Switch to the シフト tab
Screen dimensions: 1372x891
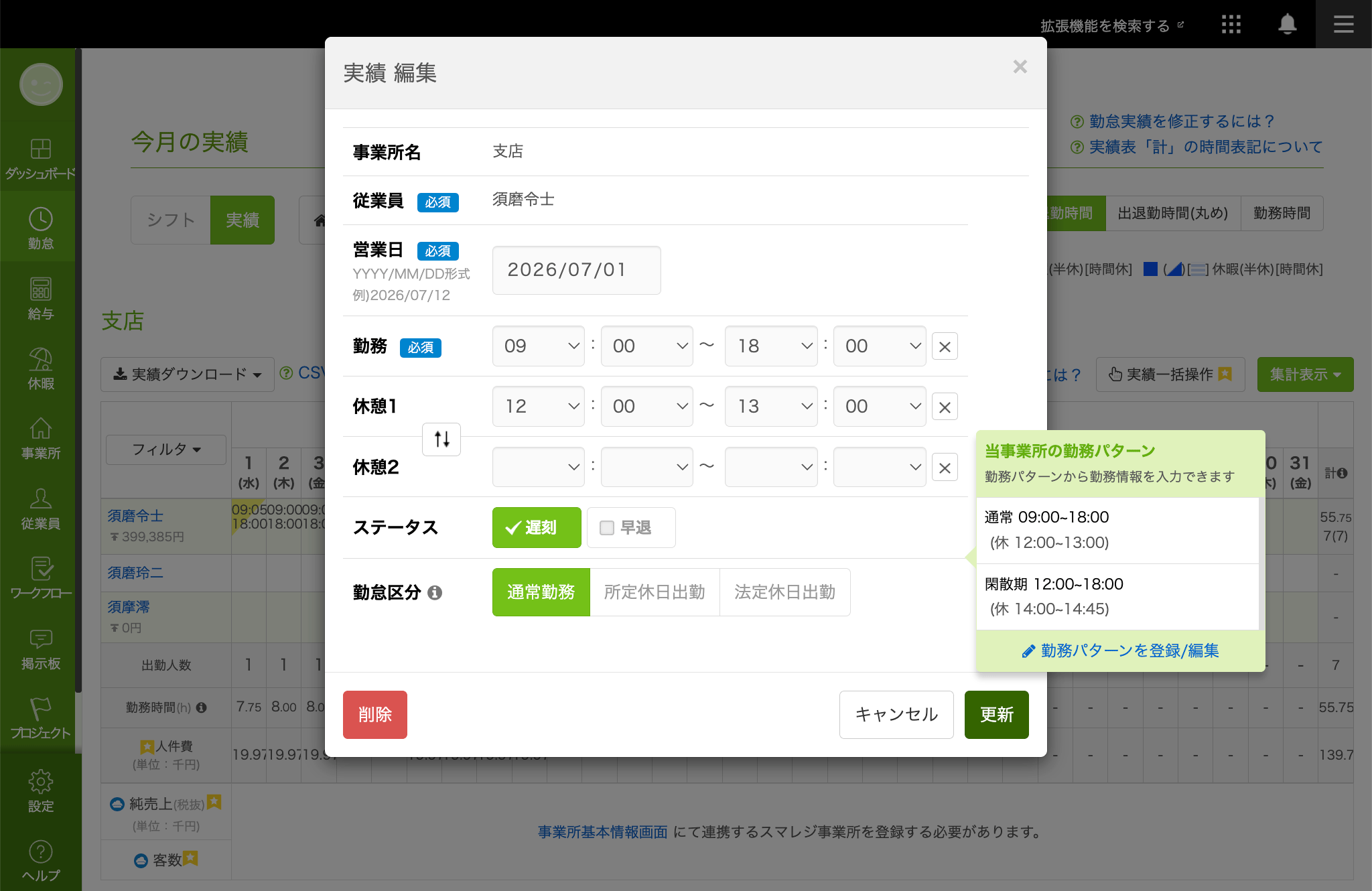click(171, 220)
